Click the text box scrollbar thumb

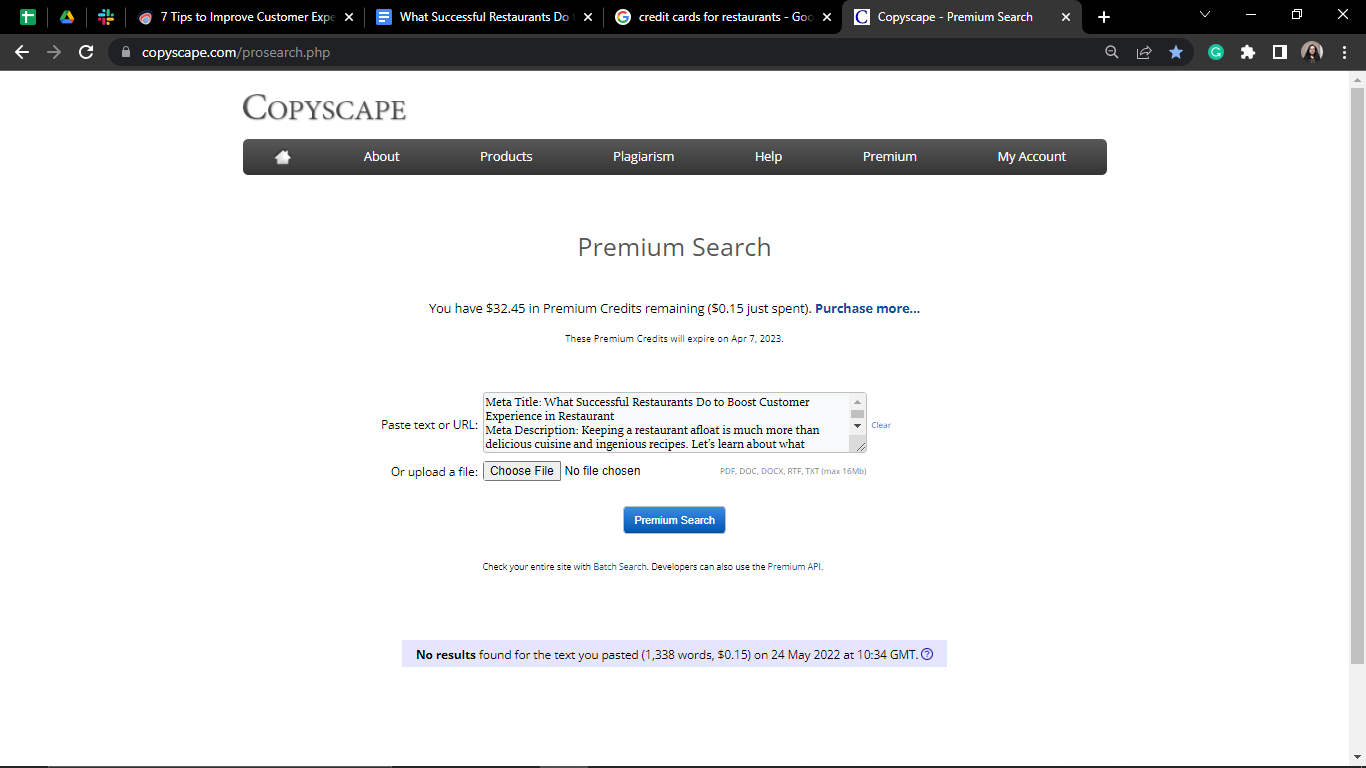(857, 413)
